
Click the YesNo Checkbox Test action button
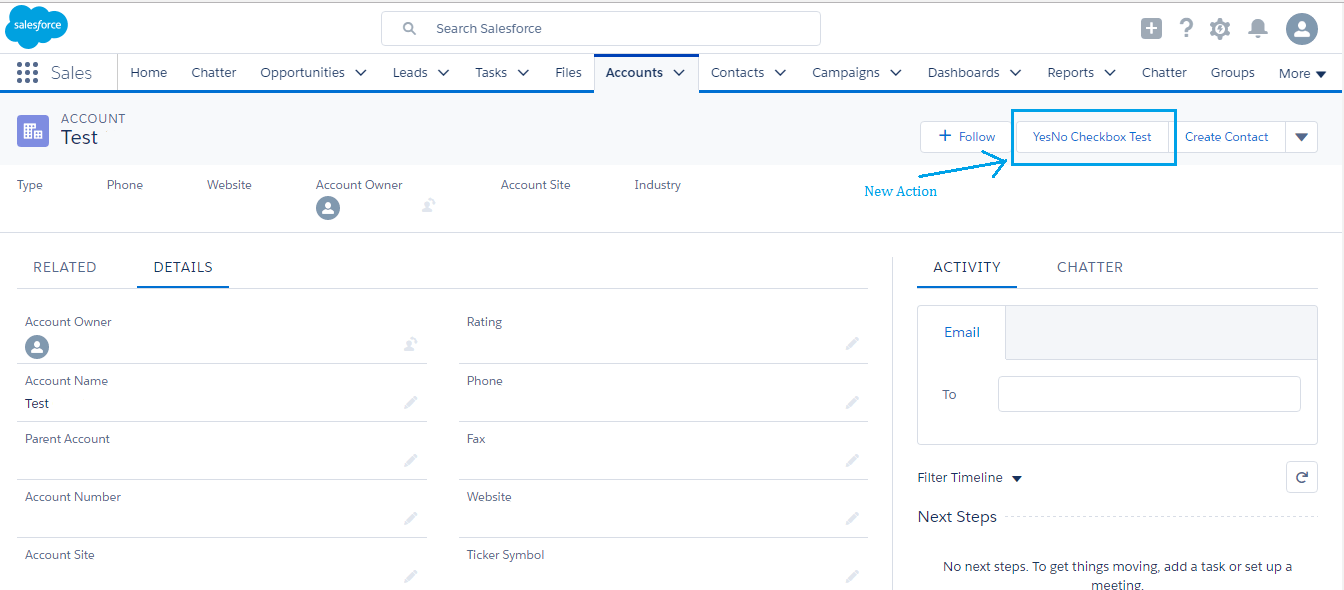[1093, 136]
